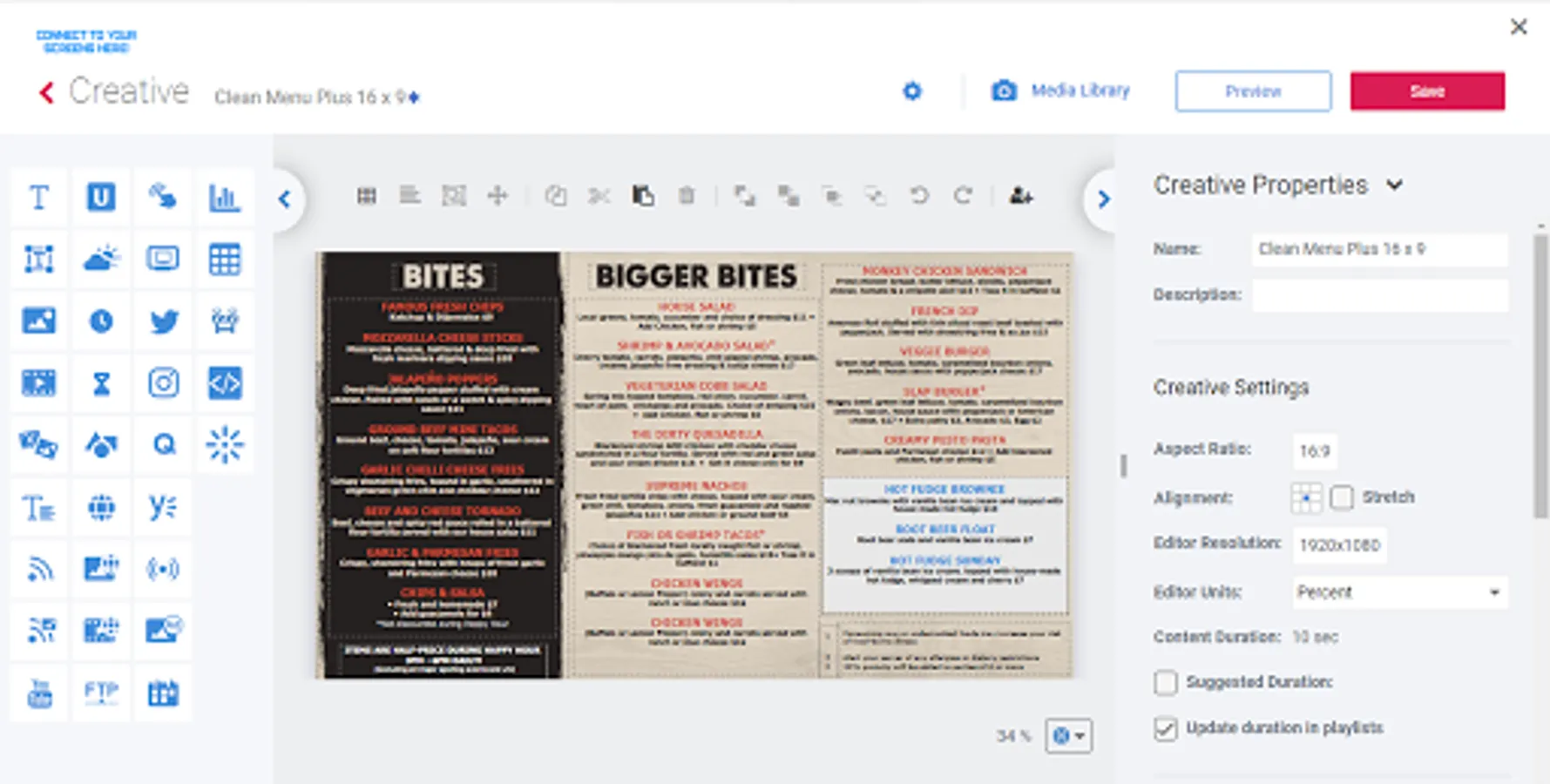Check the Suggested Duration box
The image size is (1550, 784).
(x=1165, y=683)
